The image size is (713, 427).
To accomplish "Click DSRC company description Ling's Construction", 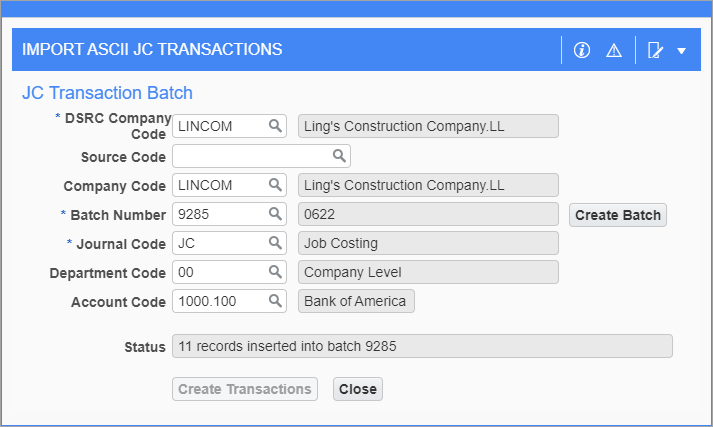I will click(428, 126).
